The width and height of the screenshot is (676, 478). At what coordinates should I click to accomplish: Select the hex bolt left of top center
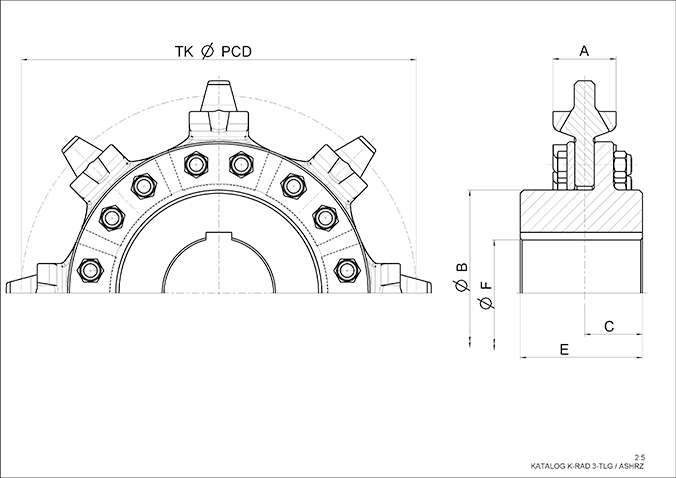tap(194, 165)
